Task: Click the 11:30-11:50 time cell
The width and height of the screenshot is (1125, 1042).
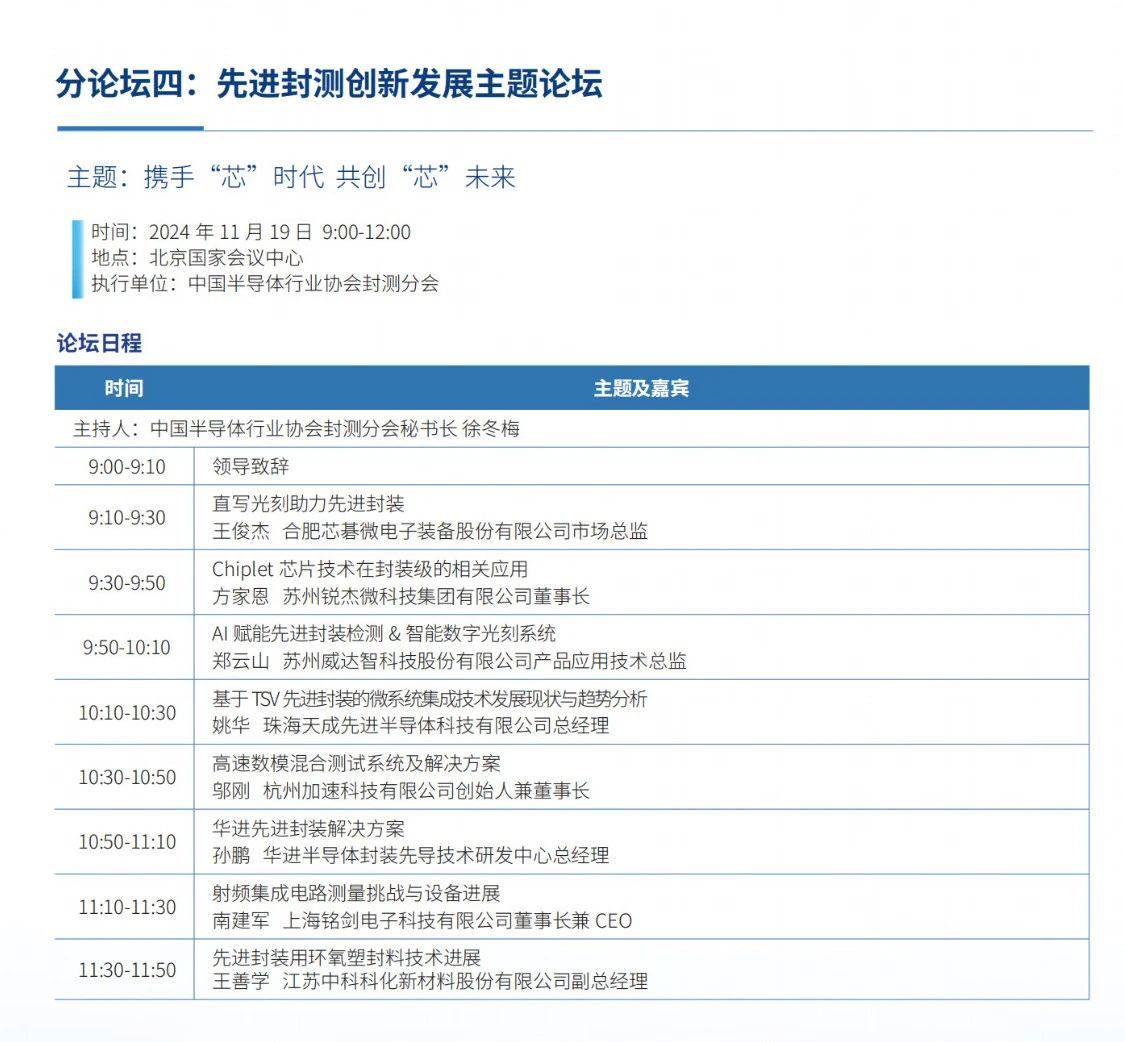Action: [x=126, y=970]
